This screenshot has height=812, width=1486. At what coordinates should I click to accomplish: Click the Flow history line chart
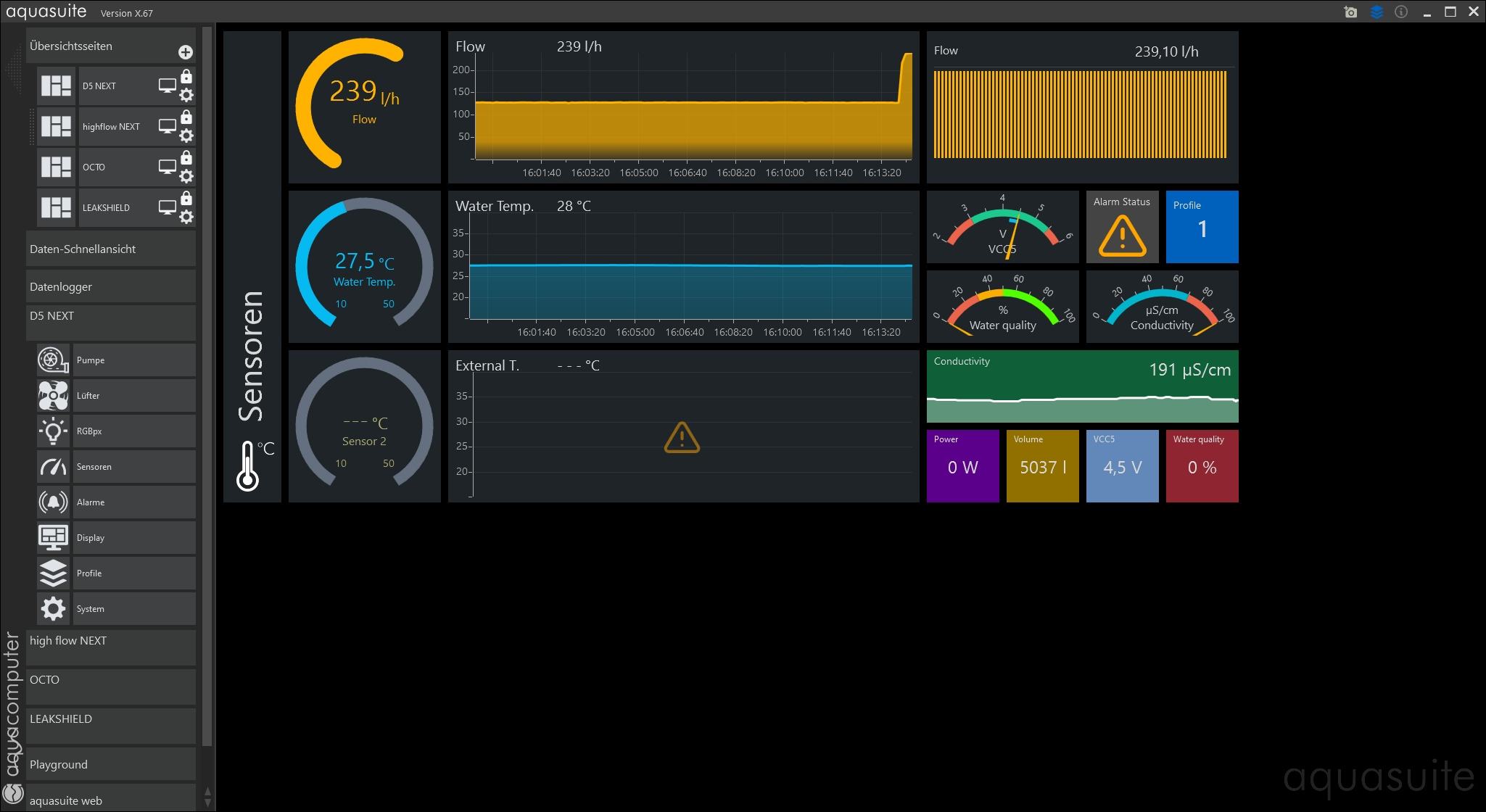pos(683,107)
